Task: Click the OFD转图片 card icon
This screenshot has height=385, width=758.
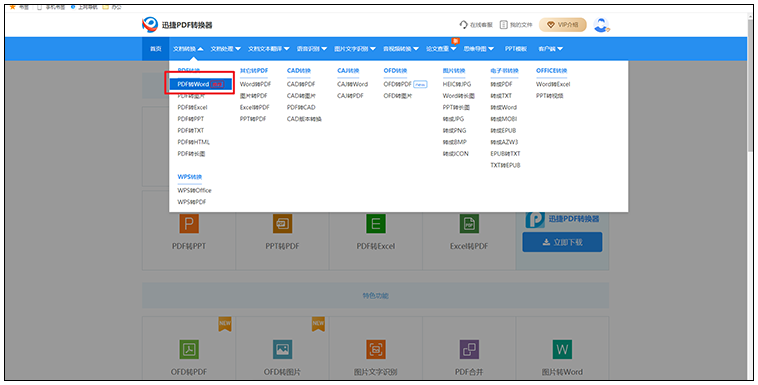Action: click(282, 349)
